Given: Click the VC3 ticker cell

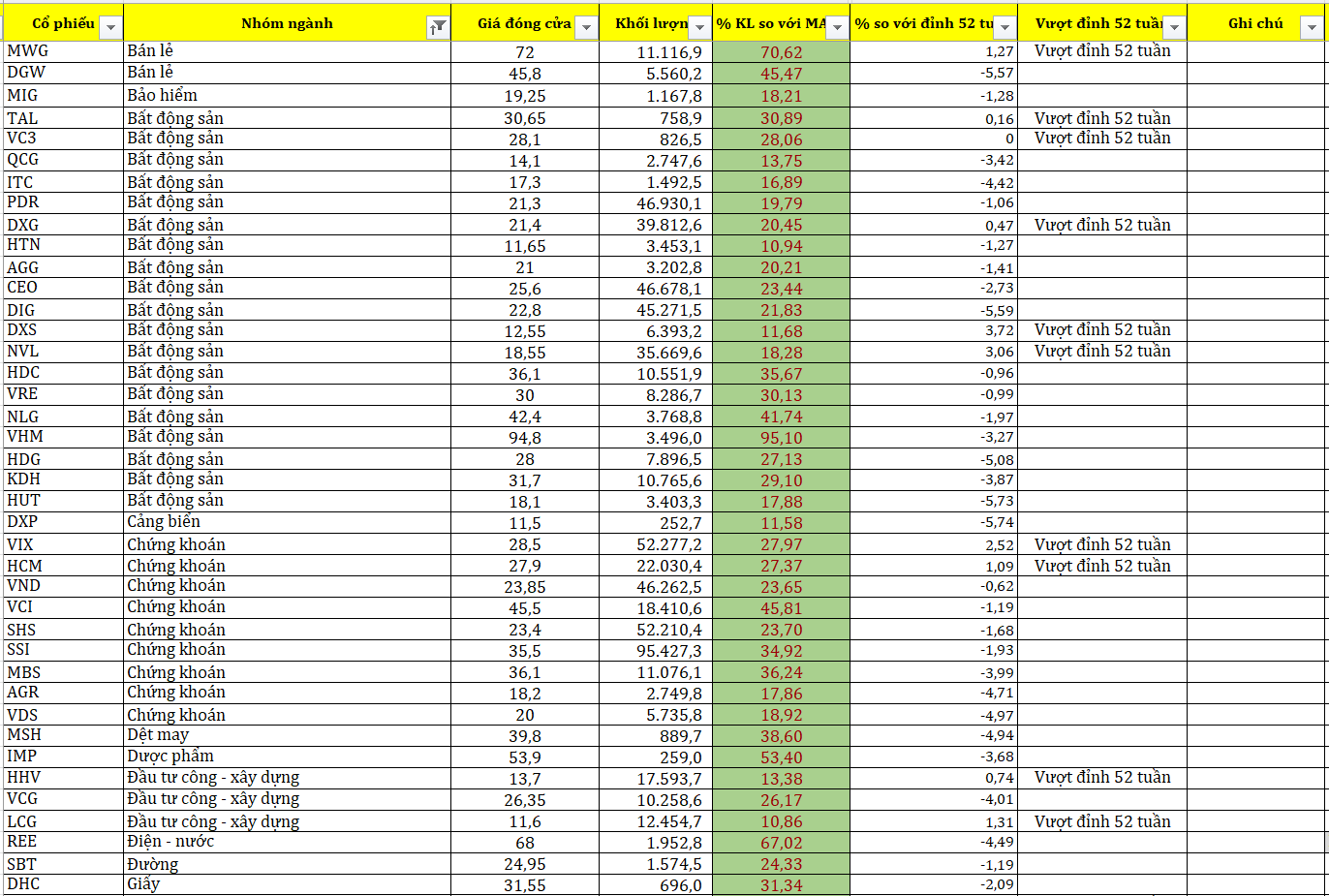Looking at the screenshot, I should pyautogui.click(x=63, y=139).
